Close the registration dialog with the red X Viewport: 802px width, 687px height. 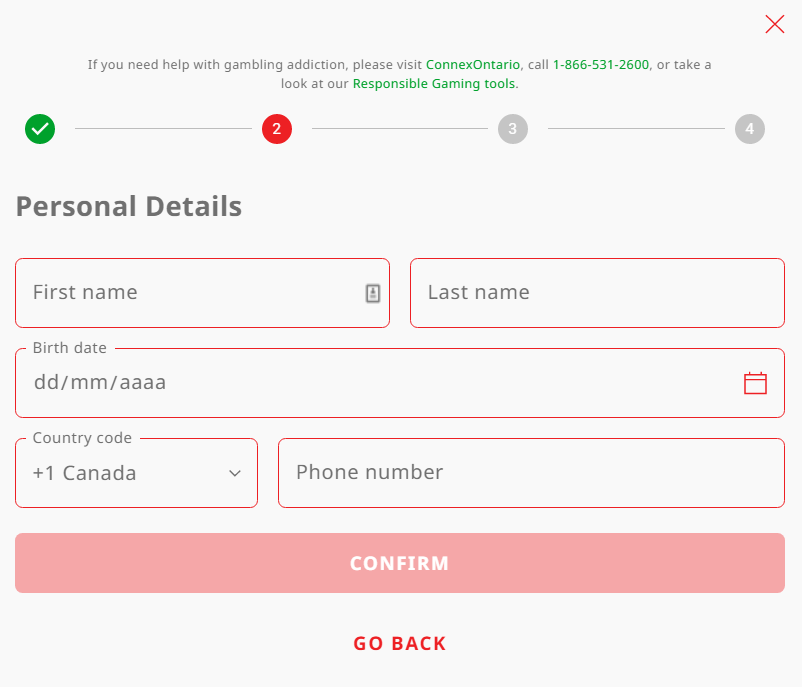[774, 24]
